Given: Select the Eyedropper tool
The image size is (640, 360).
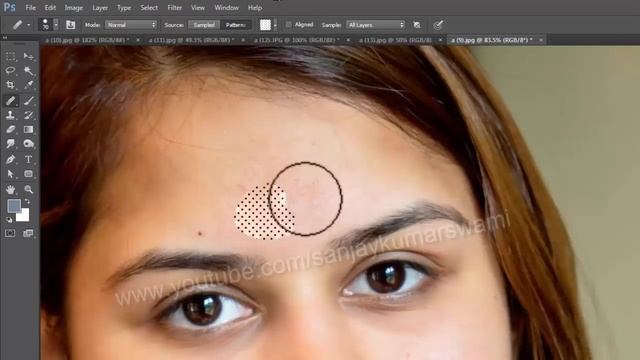Looking at the screenshot, I should pos(28,85).
